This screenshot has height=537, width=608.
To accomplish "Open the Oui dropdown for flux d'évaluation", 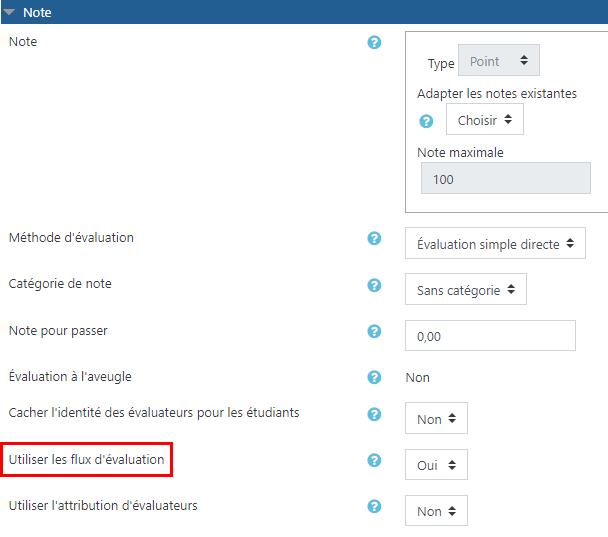I will click(435, 465).
